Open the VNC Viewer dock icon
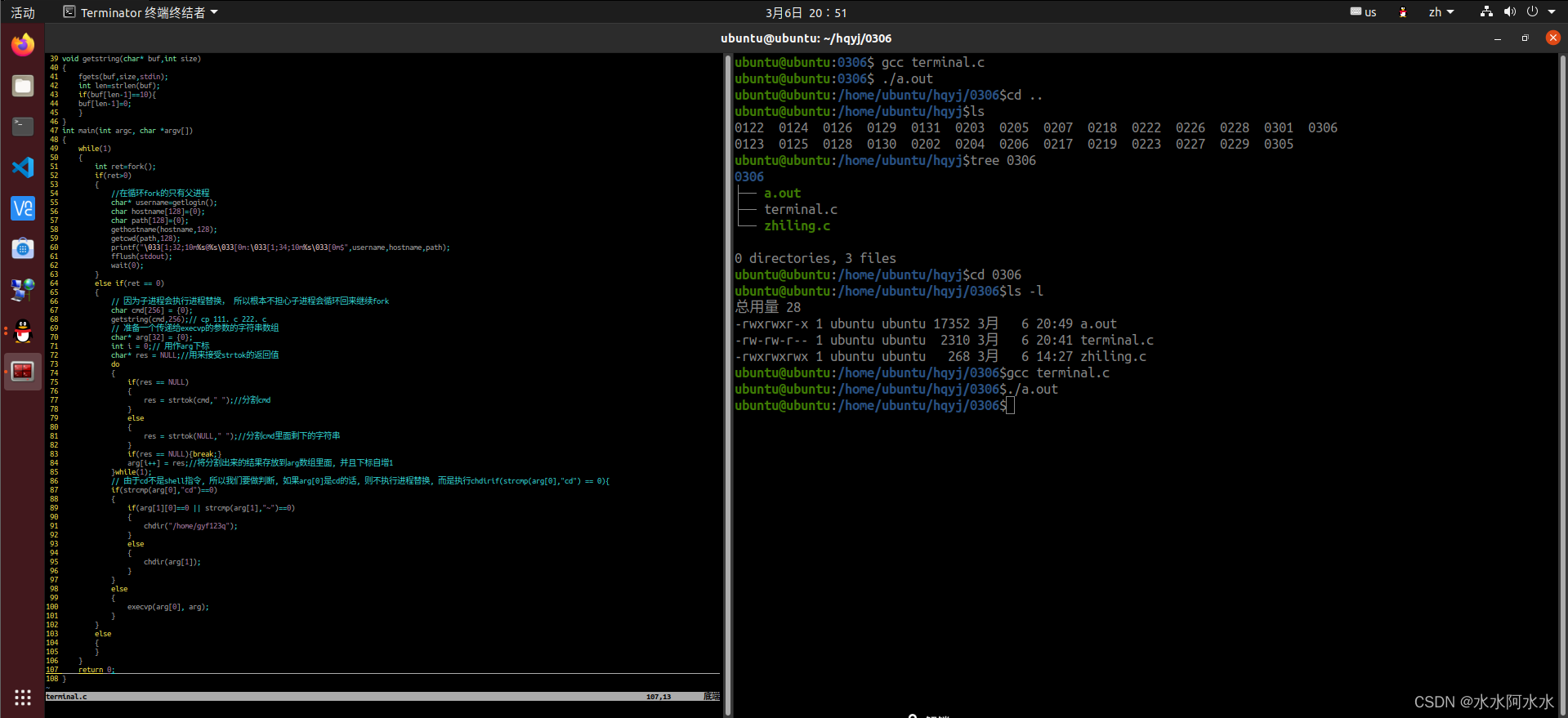1568x718 pixels. [23, 208]
